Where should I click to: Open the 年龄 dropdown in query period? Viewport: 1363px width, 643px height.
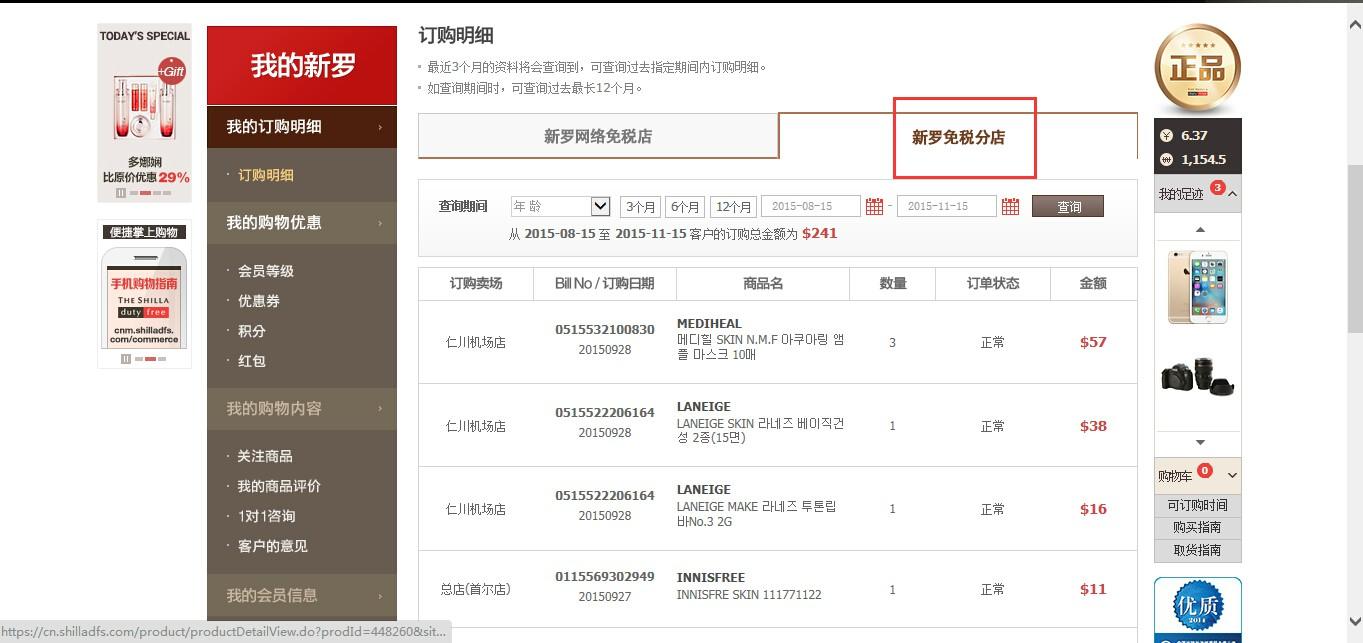[560, 207]
